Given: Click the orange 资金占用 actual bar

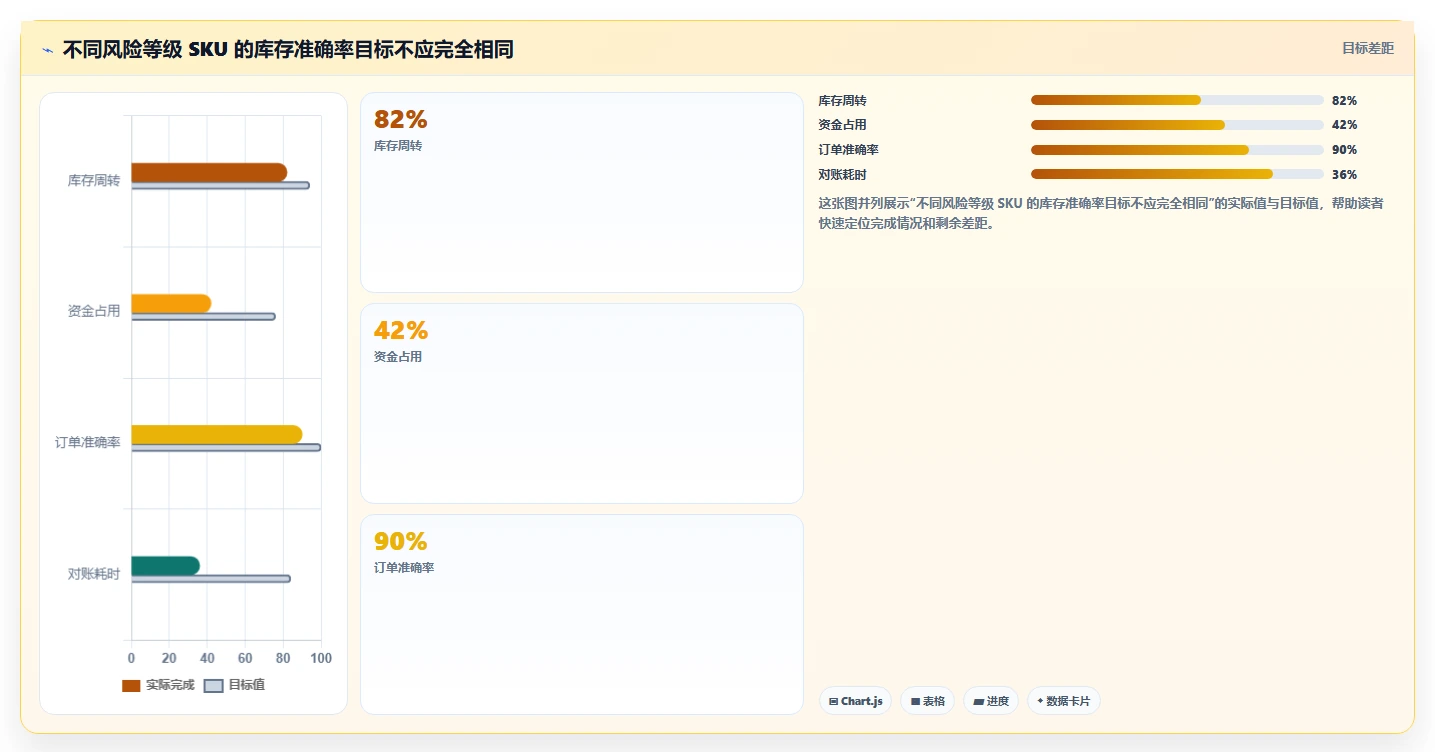Looking at the screenshot, I should (x=171, y=303).
